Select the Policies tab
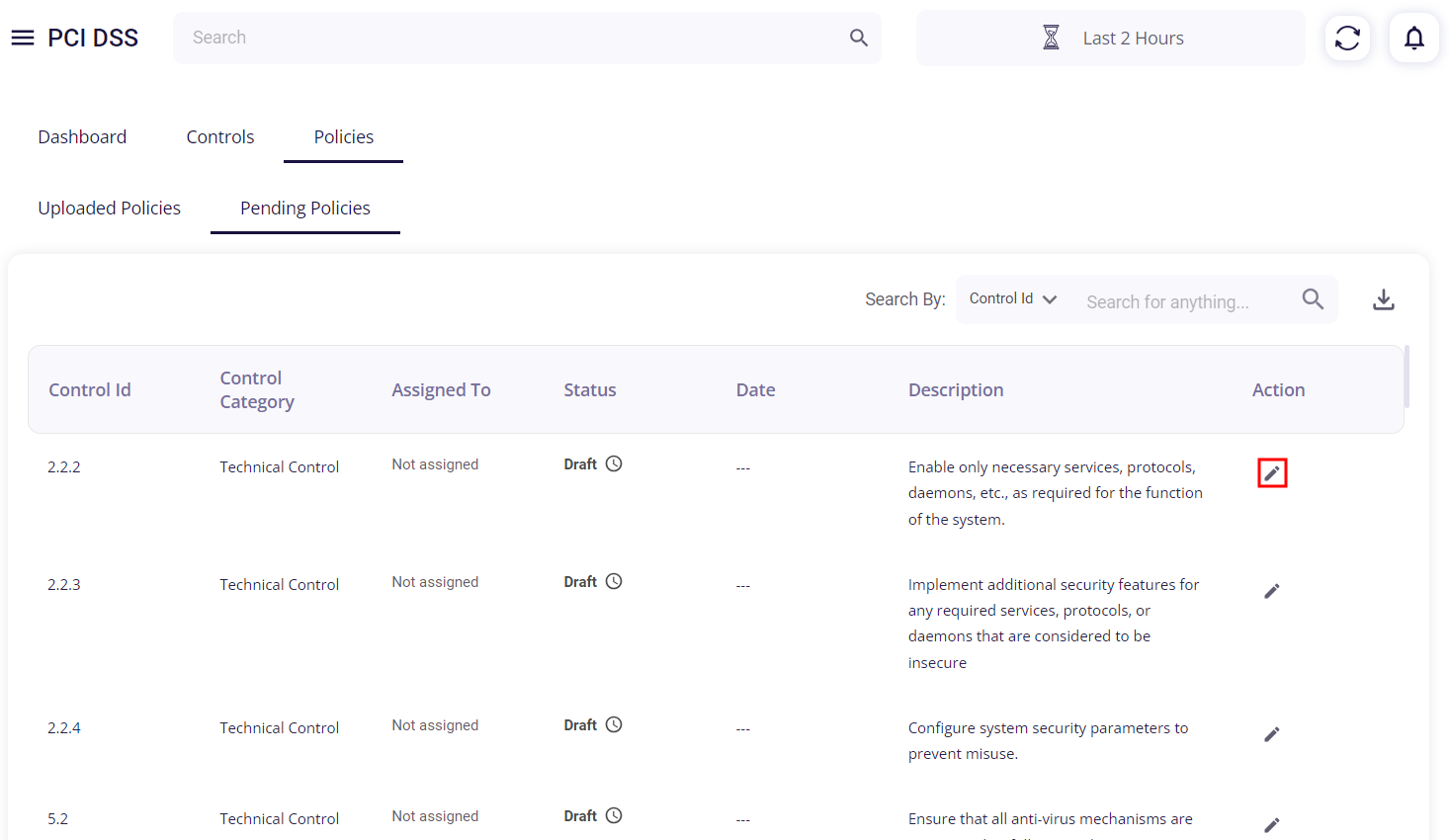This screenshot has height=840, width=1450. click(x=344, y=136)
